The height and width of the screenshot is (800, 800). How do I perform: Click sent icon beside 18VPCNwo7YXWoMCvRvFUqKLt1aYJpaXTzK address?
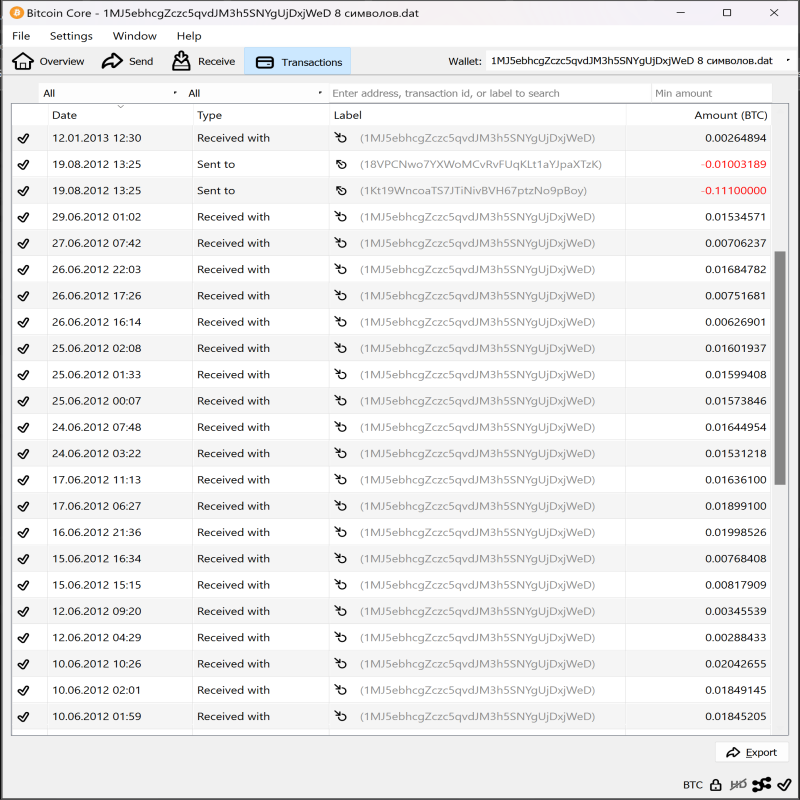[341, 164]
